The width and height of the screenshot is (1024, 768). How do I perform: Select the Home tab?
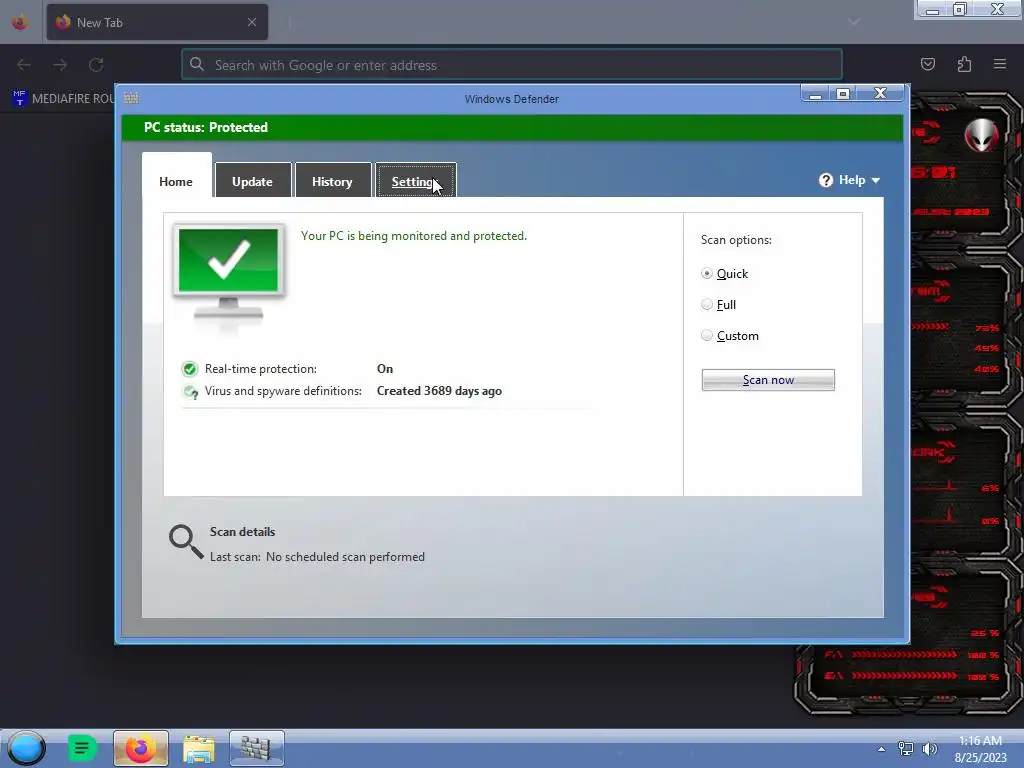coord(176,176)
